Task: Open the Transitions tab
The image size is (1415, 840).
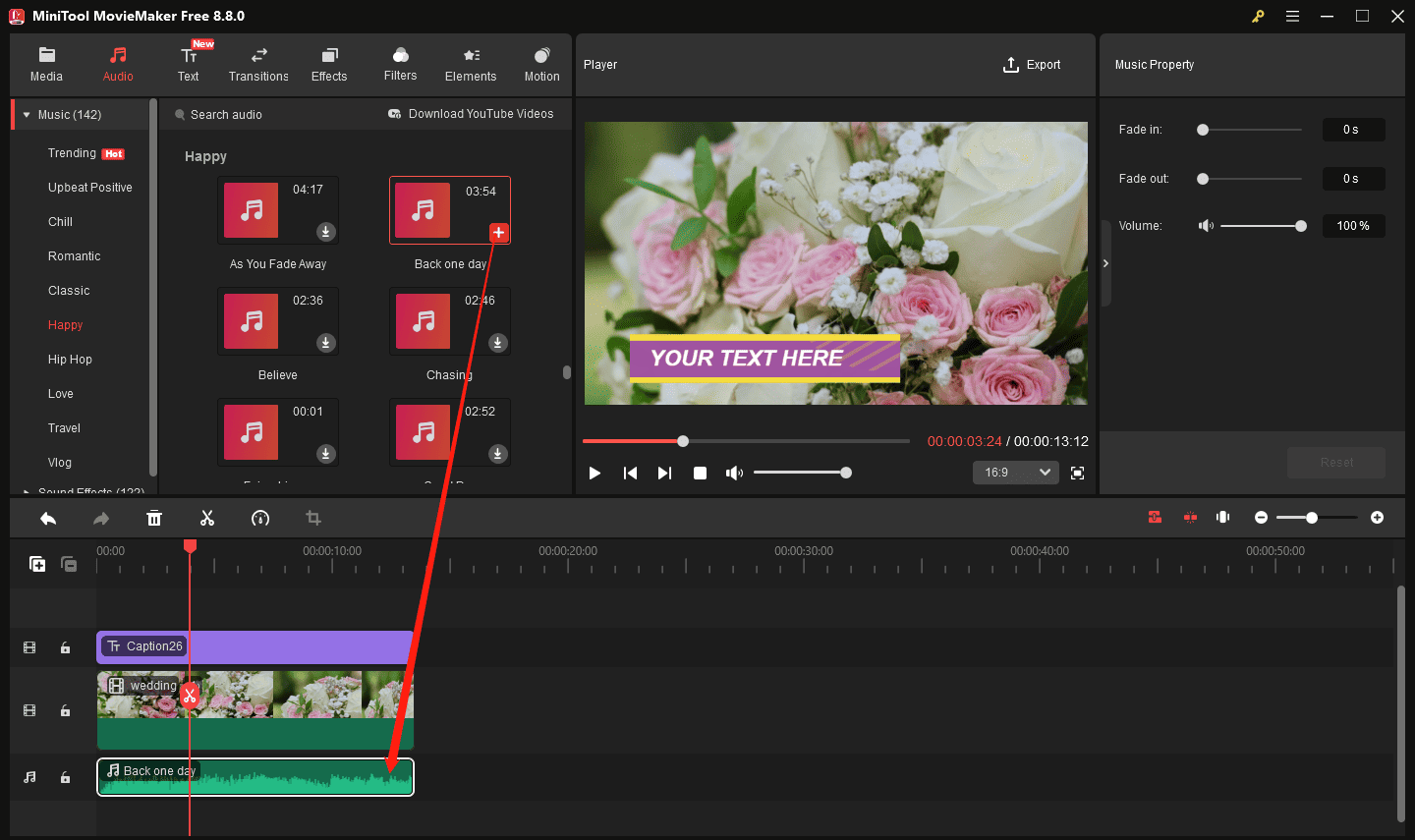Action: (258, 65)
